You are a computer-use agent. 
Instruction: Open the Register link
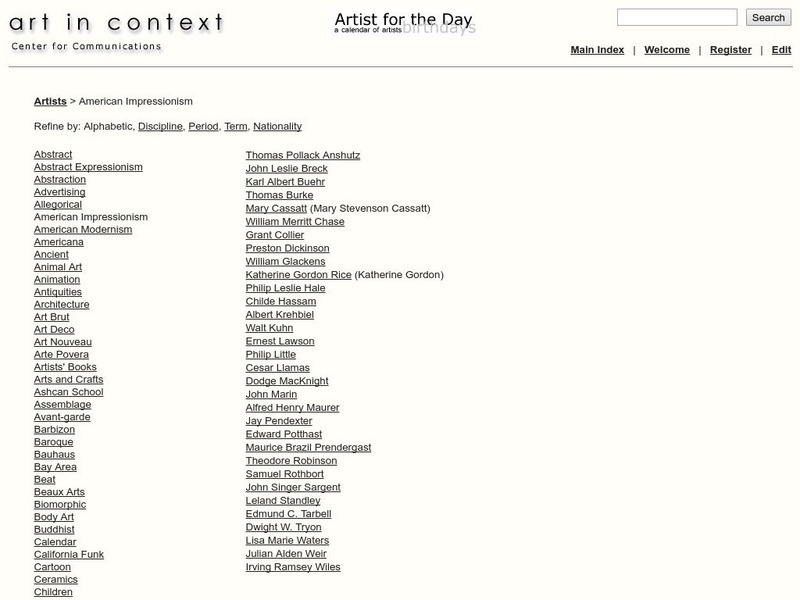(x=730, y=50)
